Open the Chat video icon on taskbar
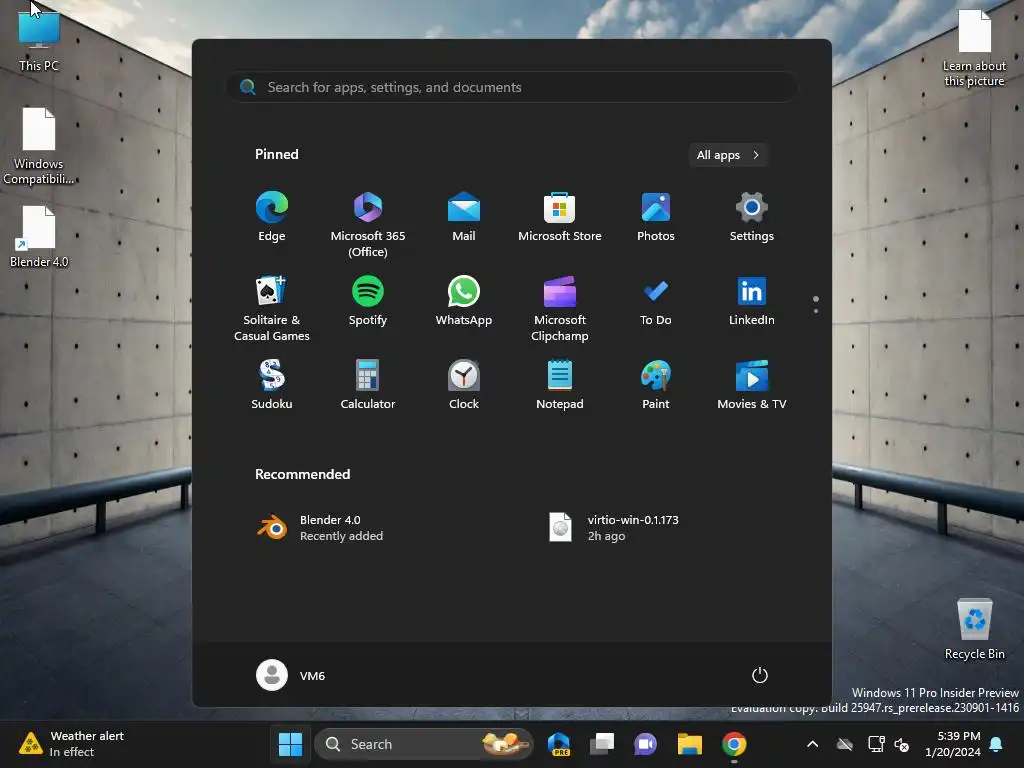Viewport: 1024px width, 768px height. tap(645, 744)
